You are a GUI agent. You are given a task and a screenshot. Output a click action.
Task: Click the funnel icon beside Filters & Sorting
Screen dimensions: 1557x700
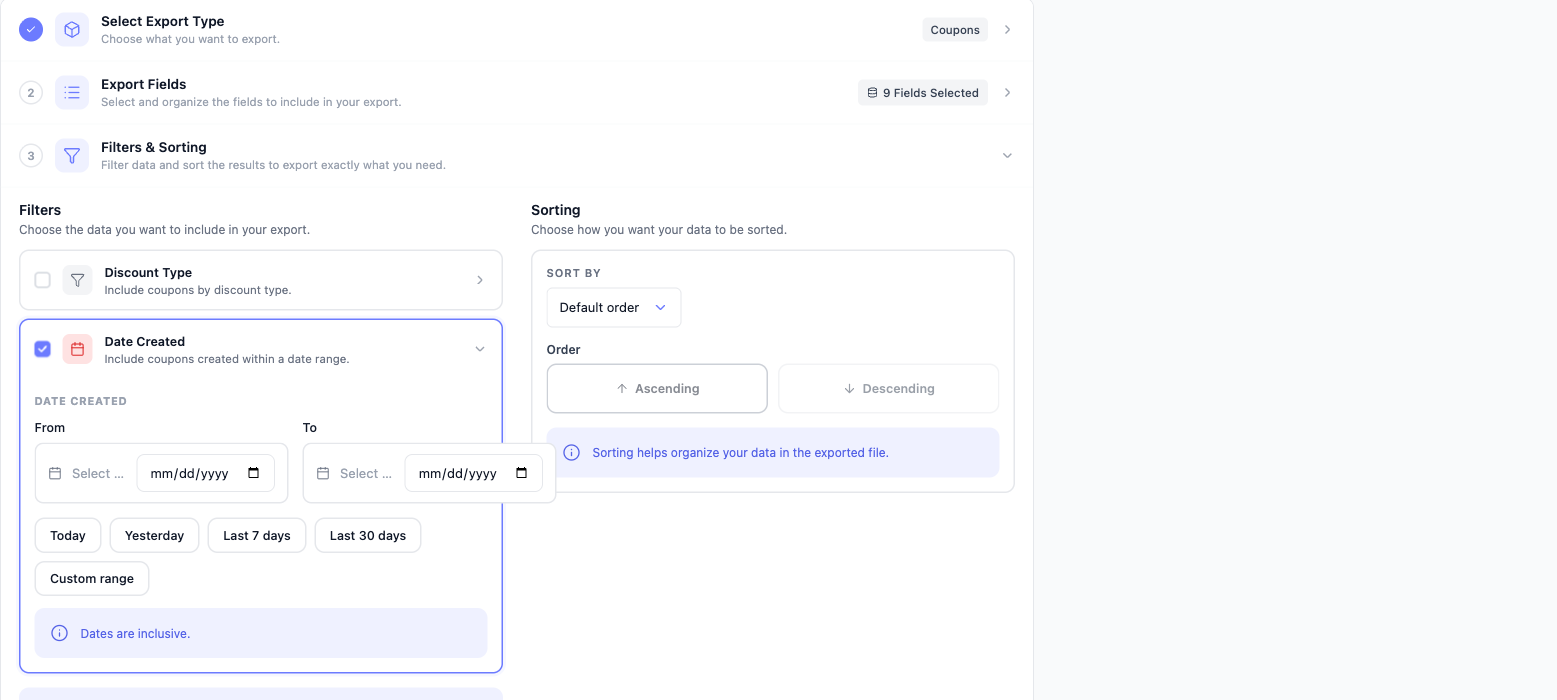click(72, 156)
